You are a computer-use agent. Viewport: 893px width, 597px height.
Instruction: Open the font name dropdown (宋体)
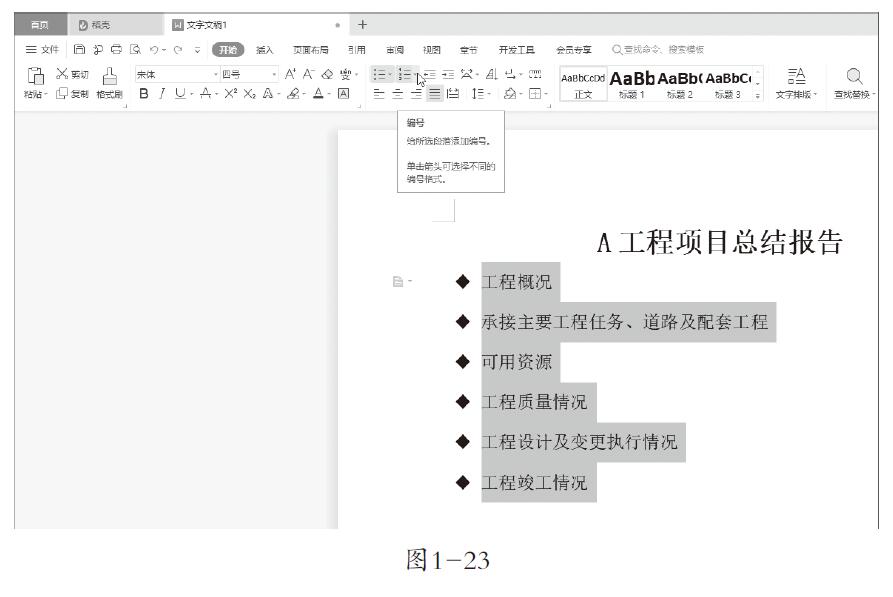tap(215, 75)
